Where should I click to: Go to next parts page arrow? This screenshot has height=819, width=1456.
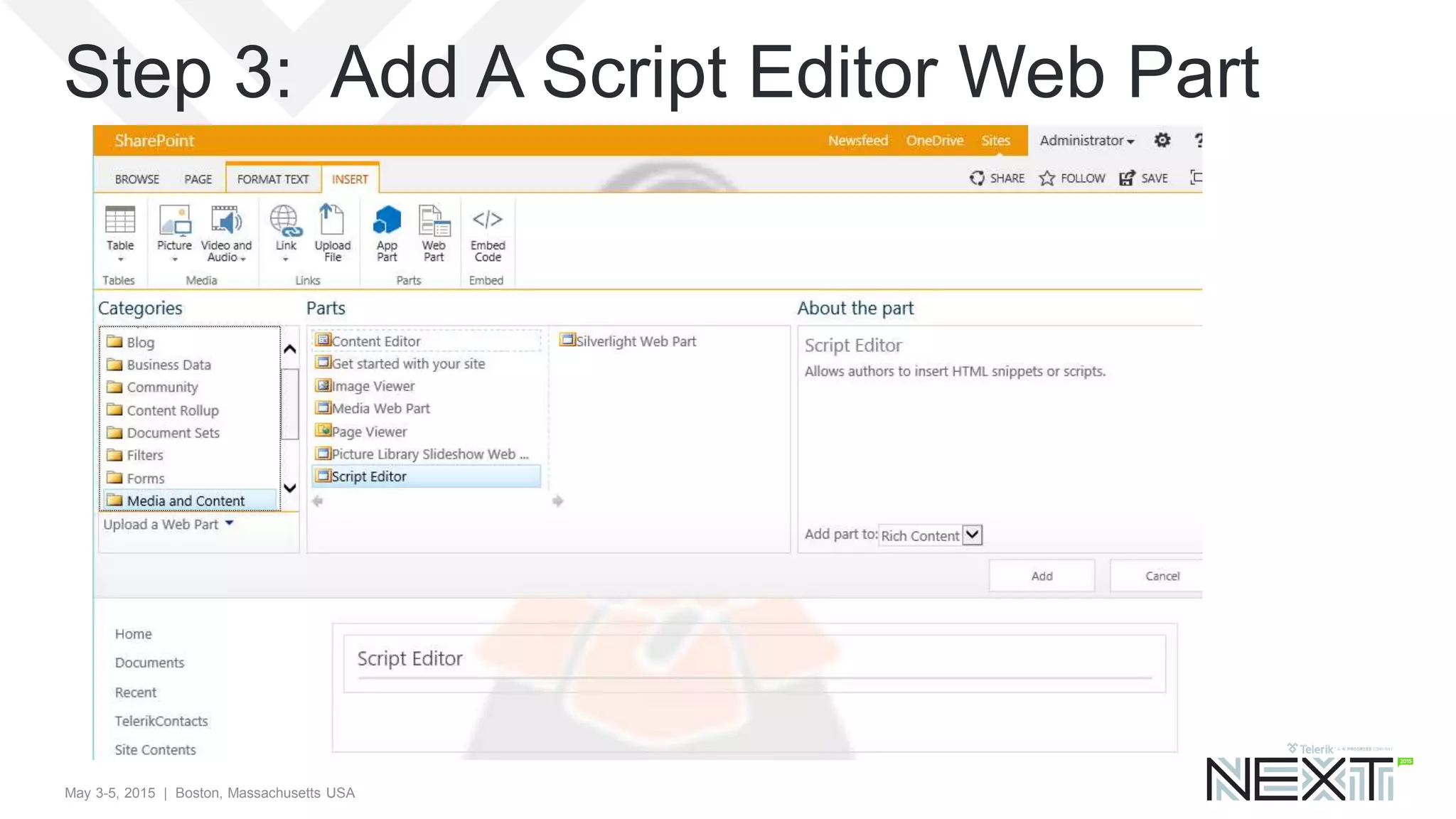(x=558, y=501)
